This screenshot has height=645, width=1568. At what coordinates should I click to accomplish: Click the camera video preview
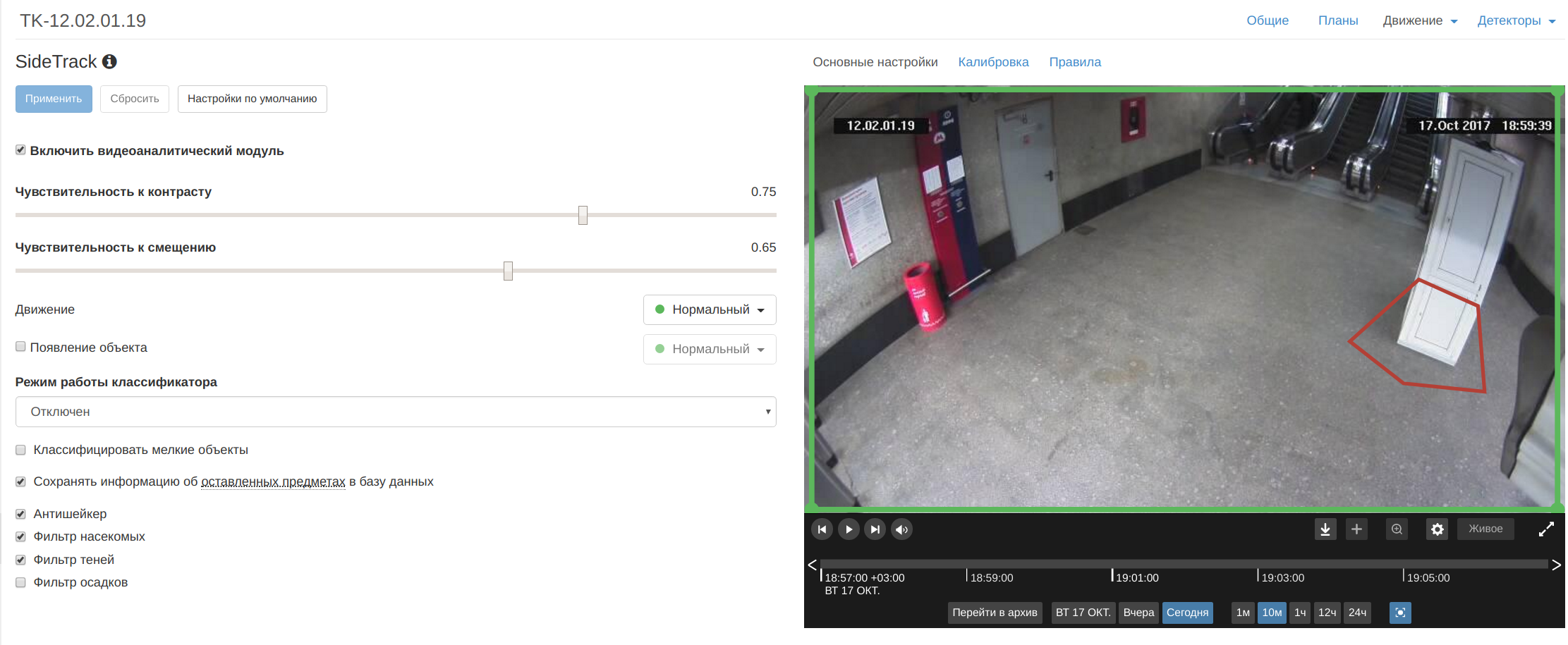(1184, 299)
